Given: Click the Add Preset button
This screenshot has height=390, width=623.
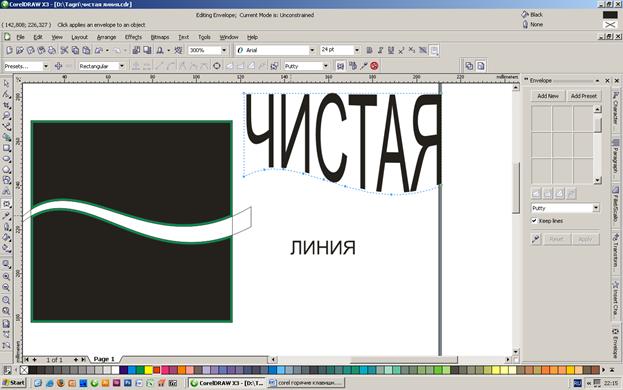Looking at the screenshot, I should [x=583, y=96].
